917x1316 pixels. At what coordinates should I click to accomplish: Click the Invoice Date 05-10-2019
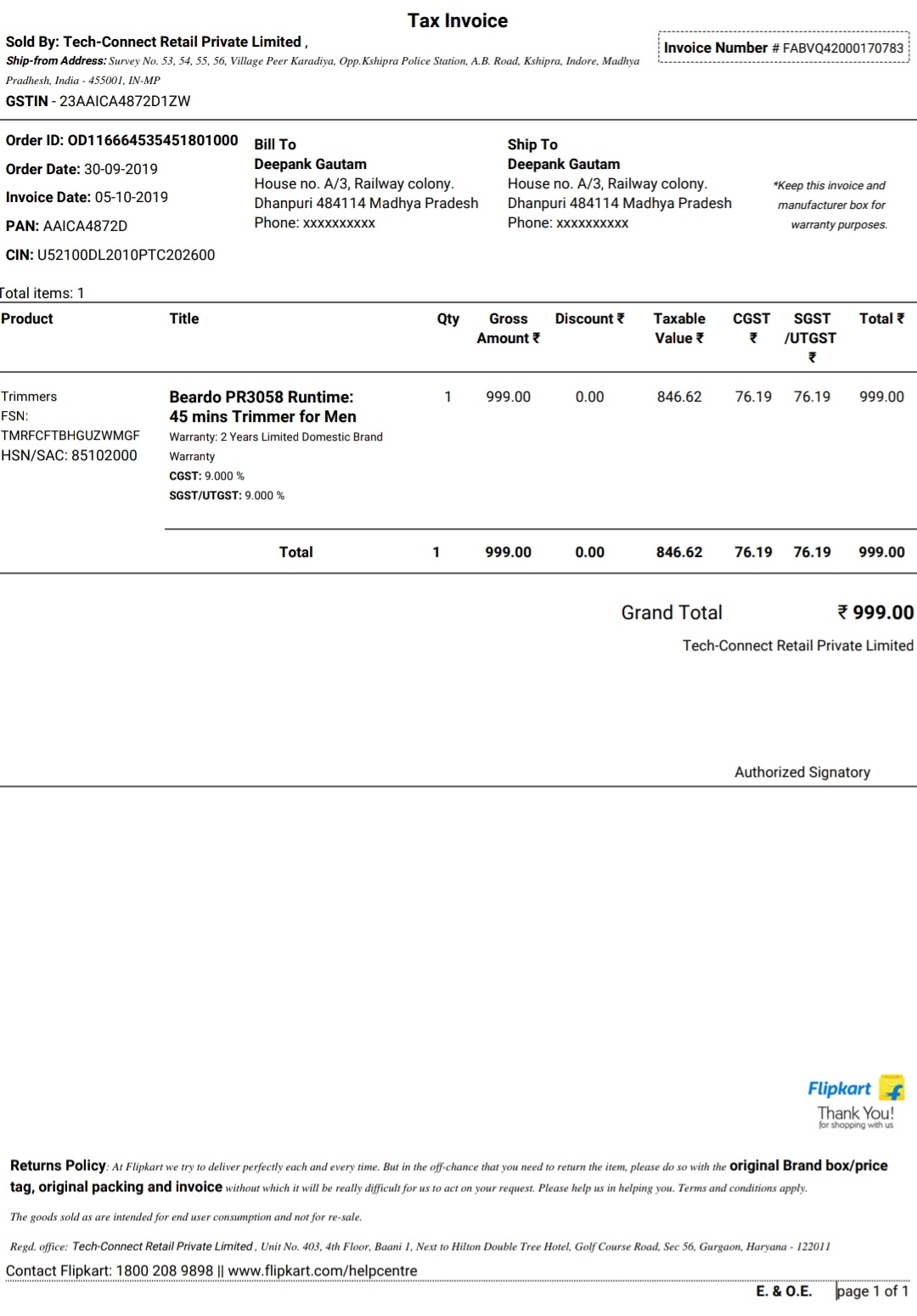(x=87, y=197)
